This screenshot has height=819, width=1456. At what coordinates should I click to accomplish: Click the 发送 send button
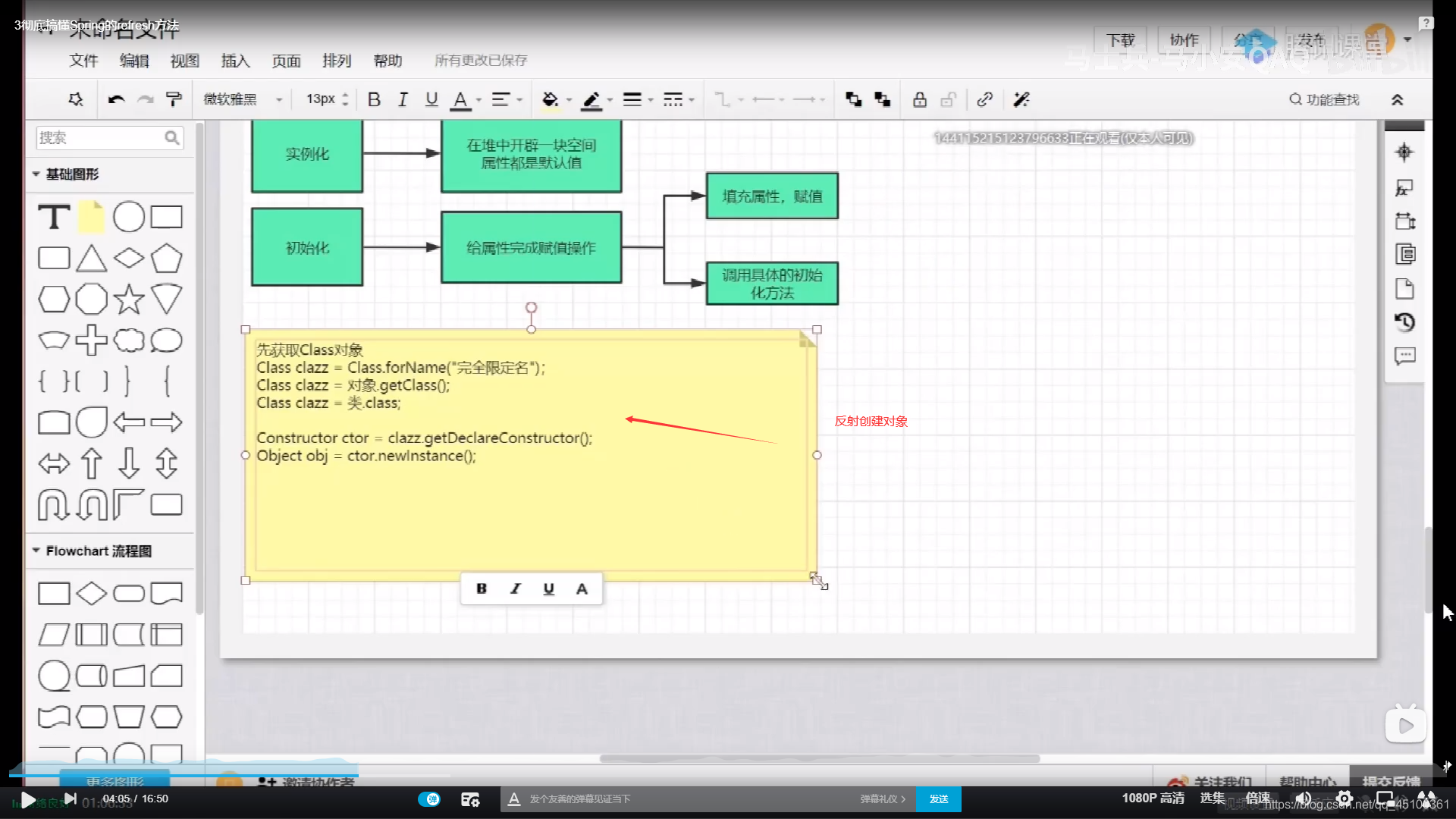point(939,799)
